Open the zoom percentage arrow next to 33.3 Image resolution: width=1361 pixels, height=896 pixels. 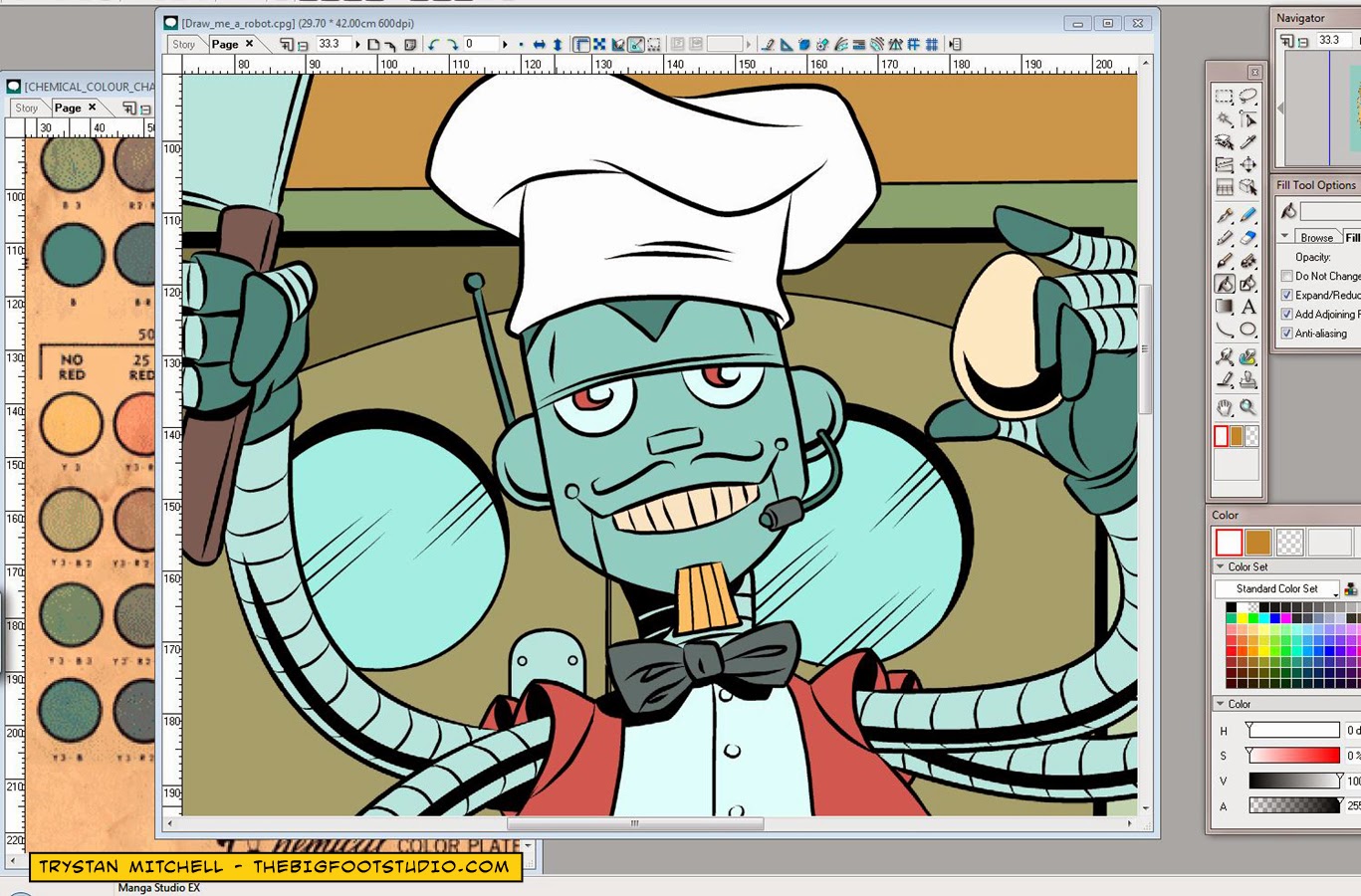click(357, 44)
